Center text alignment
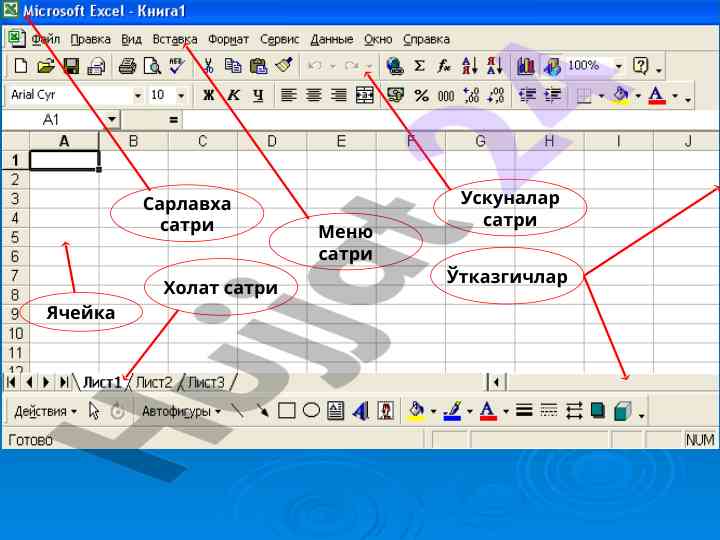Image resolution: width=720 pixels, height=540 pixels. 314,96
